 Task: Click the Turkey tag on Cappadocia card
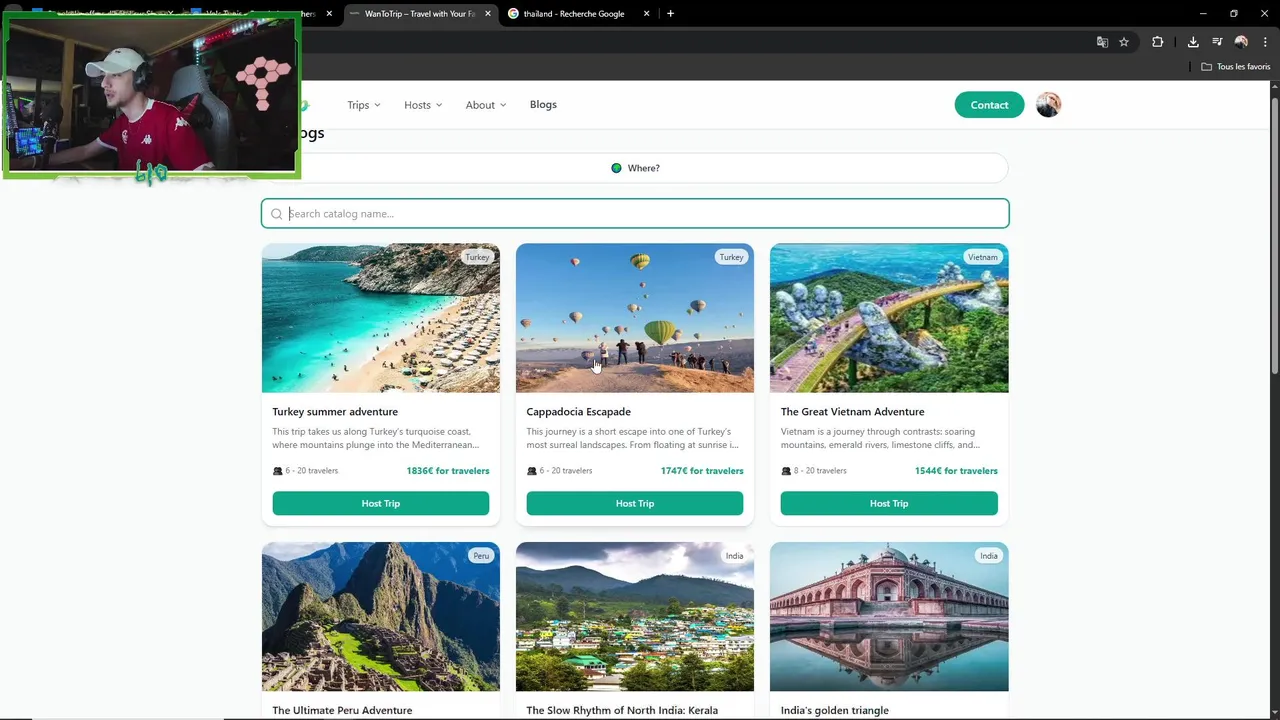(731, 257)
